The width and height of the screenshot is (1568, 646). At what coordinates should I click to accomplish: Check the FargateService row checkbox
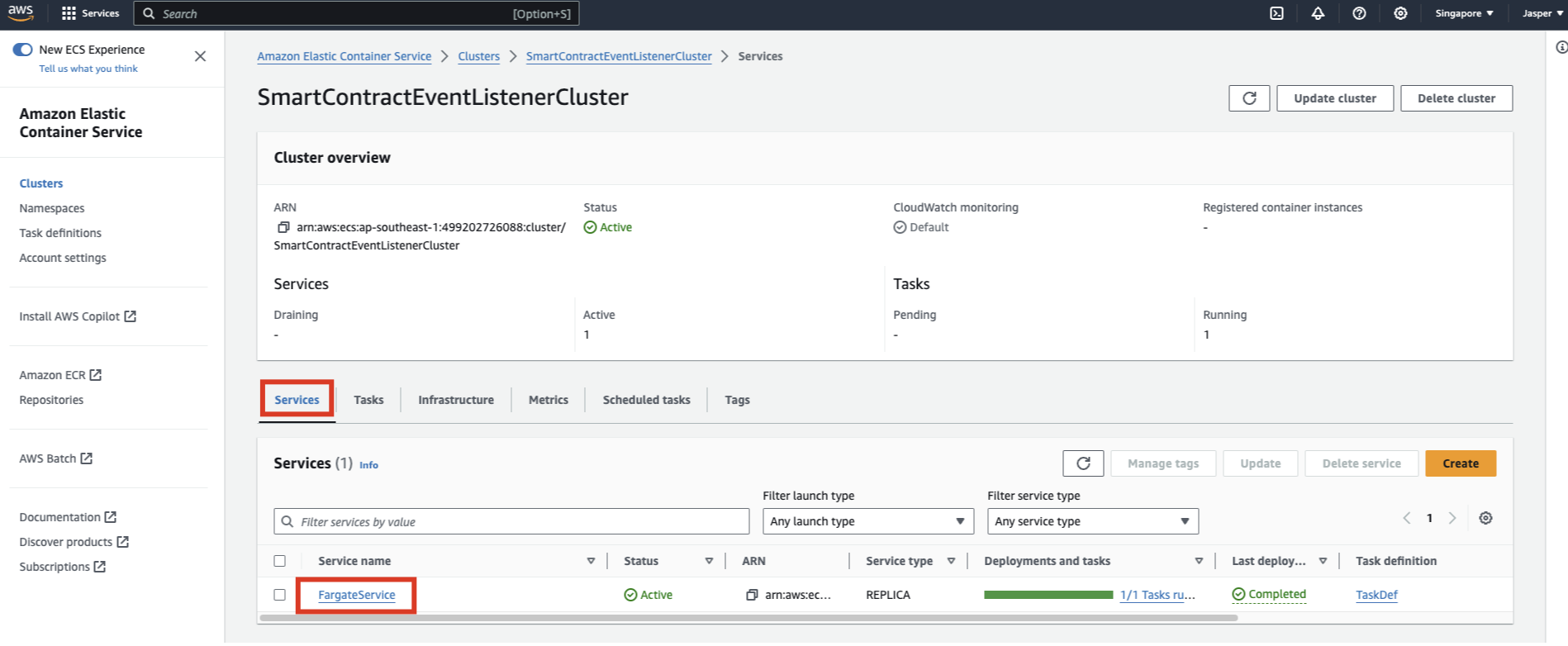point(280,595)
